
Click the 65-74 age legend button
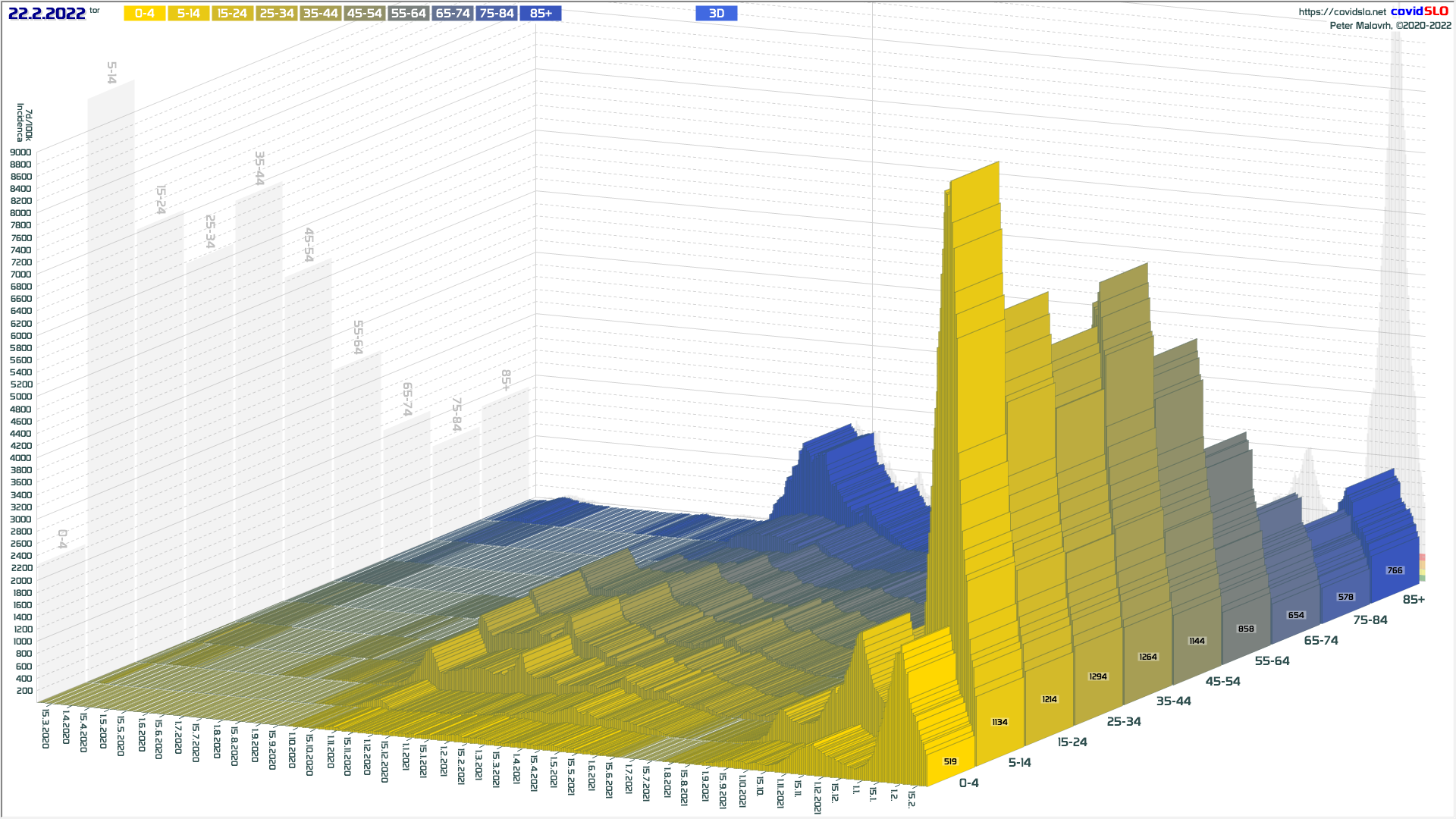click(453, 14)
